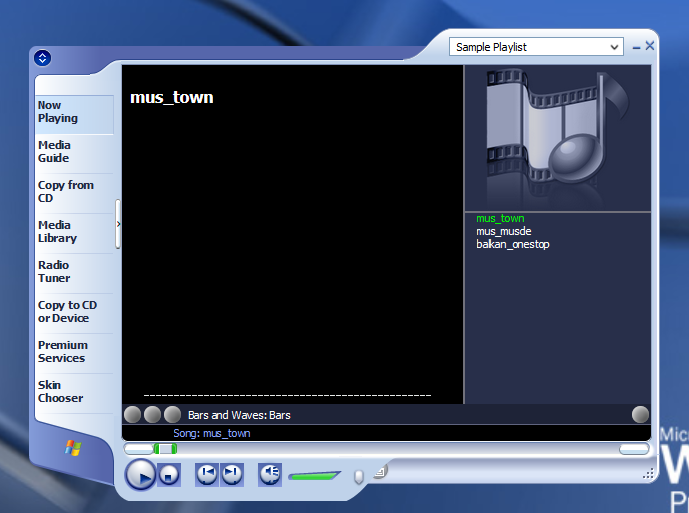689x513 pixels.
Task: Select balkan_onestop in the playlist
Action: [512, 244]
